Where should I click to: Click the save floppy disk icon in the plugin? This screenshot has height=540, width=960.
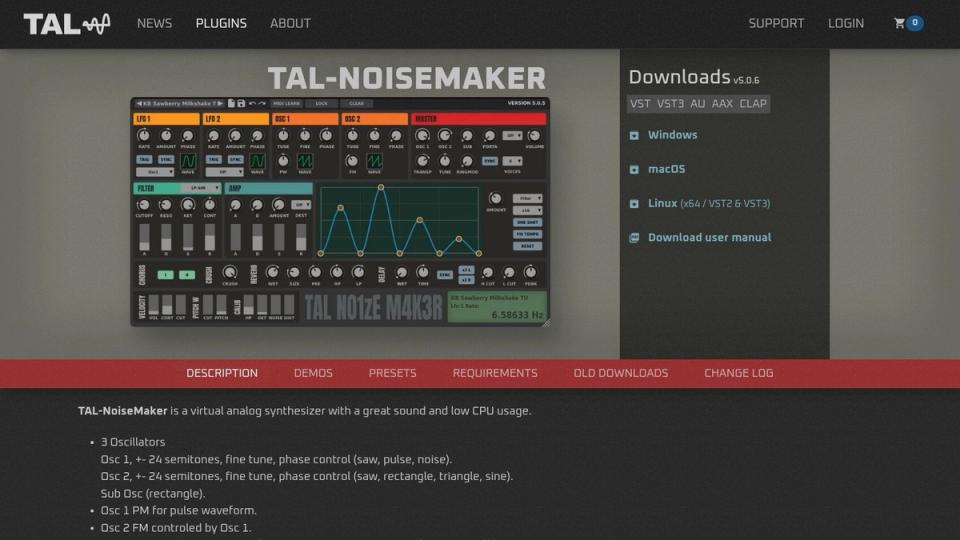click(241, 103)
